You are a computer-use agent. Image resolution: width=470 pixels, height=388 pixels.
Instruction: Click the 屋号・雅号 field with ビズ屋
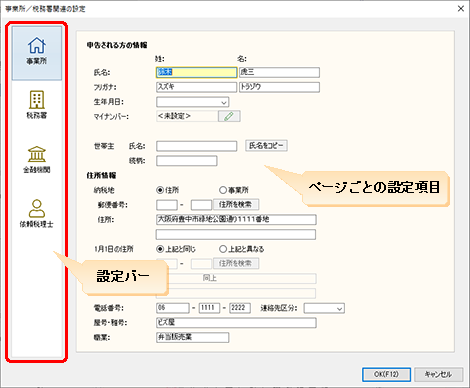pyautogui.click(x=236, y=323)
